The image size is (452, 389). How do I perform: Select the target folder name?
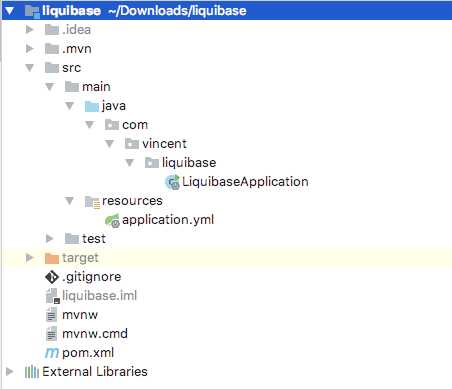(x=80, y=258)
